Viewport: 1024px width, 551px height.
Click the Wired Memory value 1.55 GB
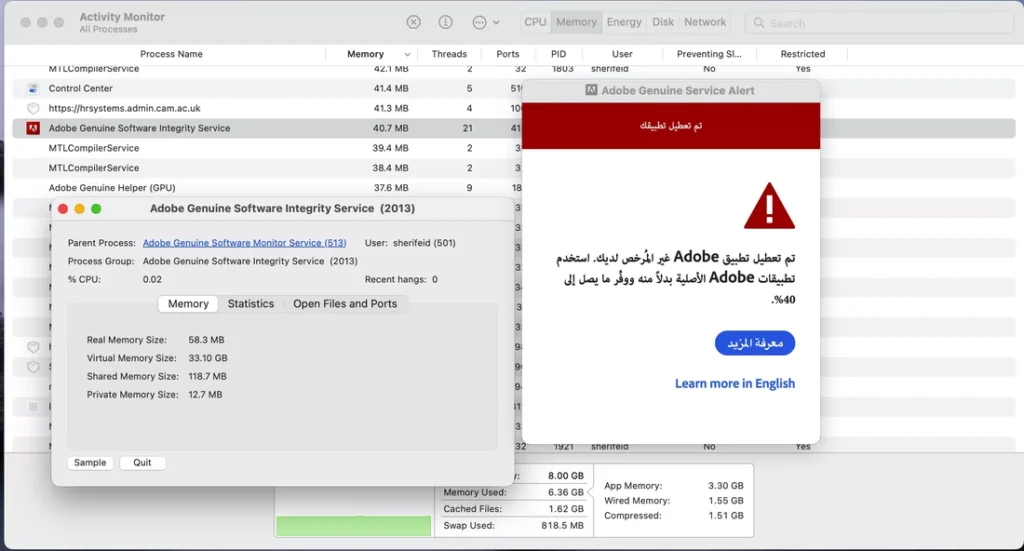pyautogui.click(x=726, y=501)
